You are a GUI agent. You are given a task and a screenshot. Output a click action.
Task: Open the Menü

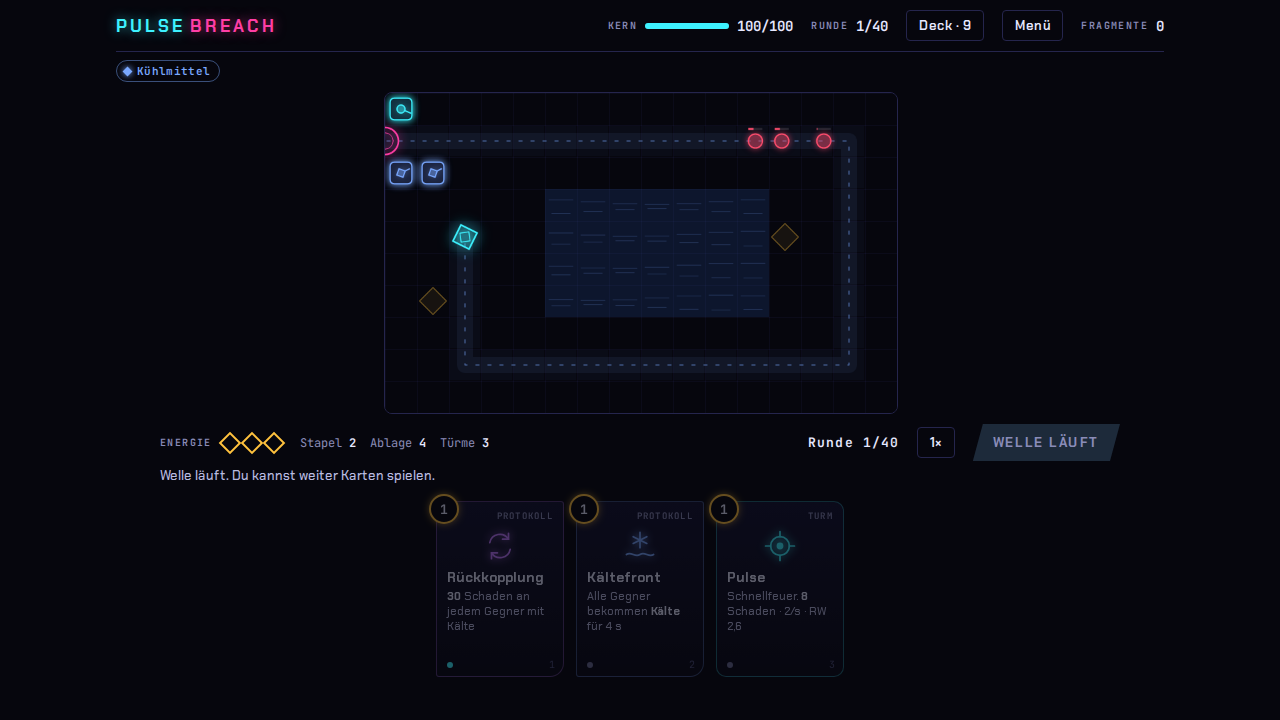pos(1032,26)
